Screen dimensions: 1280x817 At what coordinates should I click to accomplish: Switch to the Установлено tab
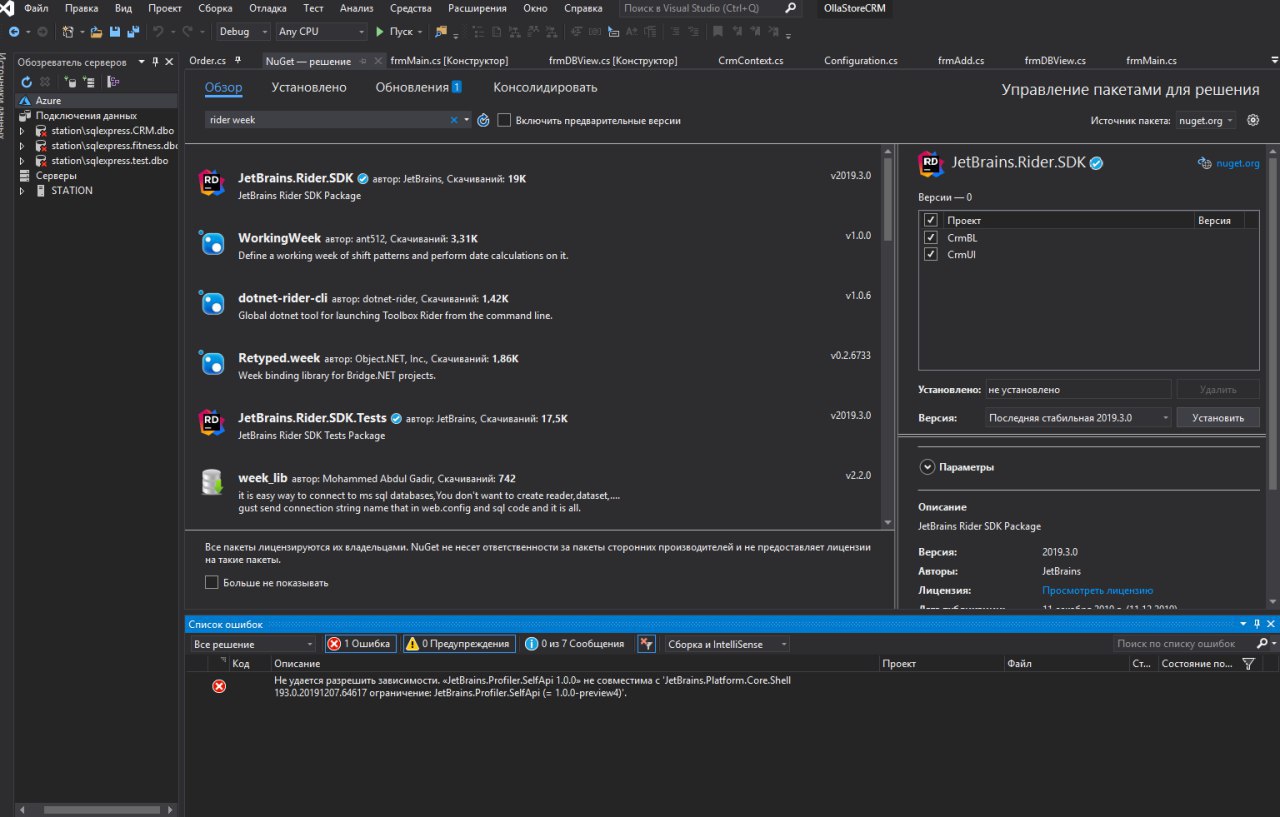click(x=309, y=88)
